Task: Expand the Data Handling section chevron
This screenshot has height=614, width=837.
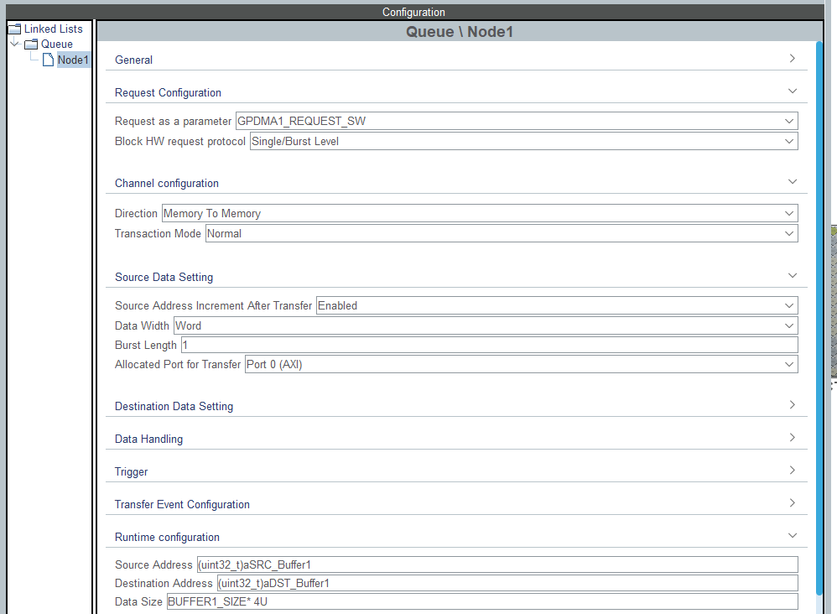Action: 792,437
